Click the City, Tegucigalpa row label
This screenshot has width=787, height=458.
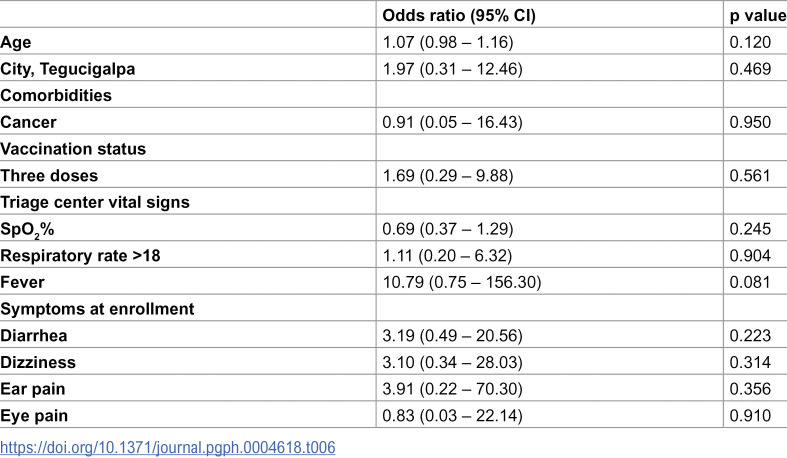click(x=68, y=69)
